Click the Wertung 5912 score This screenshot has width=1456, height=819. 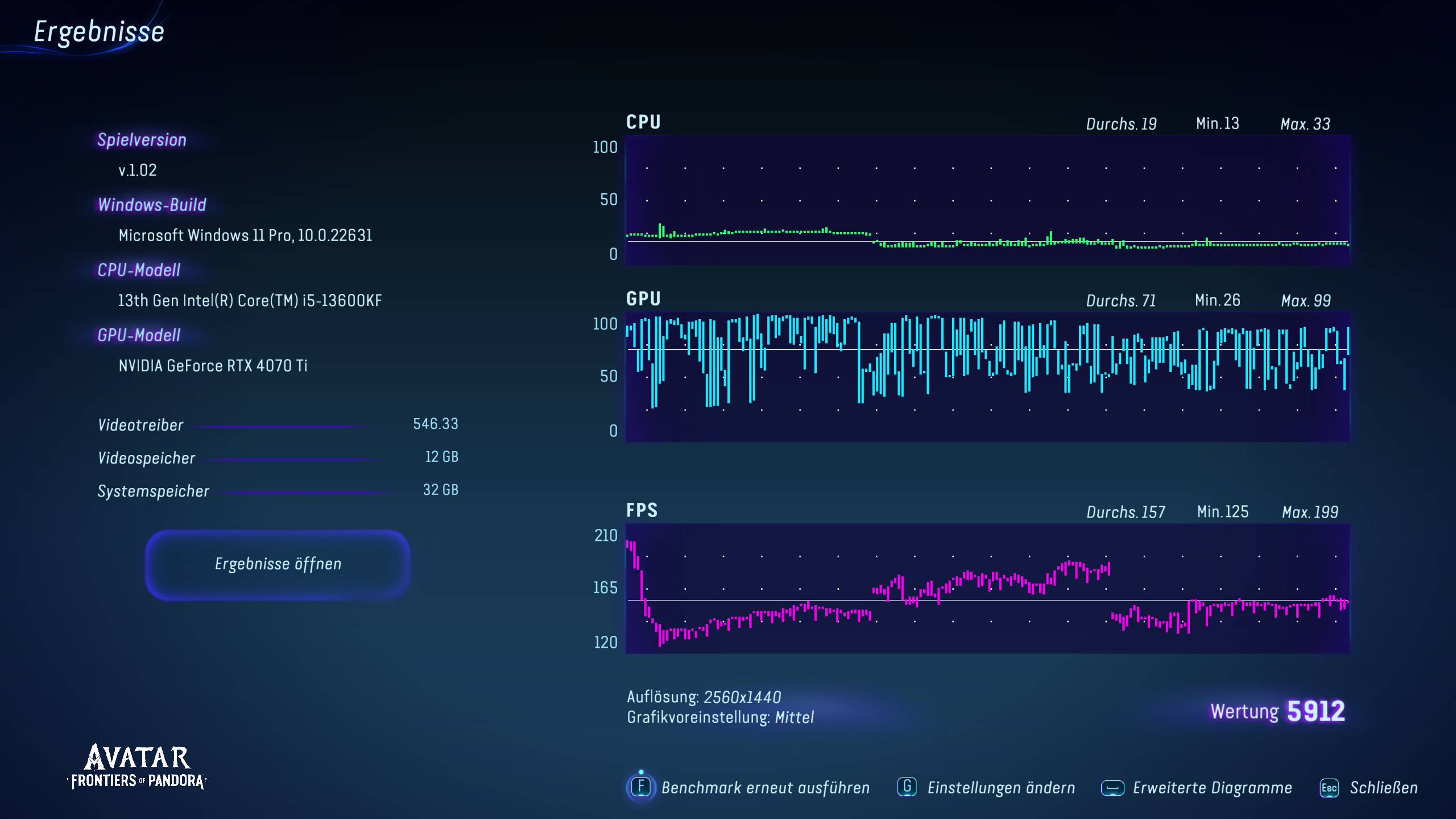click(1277, 711)
